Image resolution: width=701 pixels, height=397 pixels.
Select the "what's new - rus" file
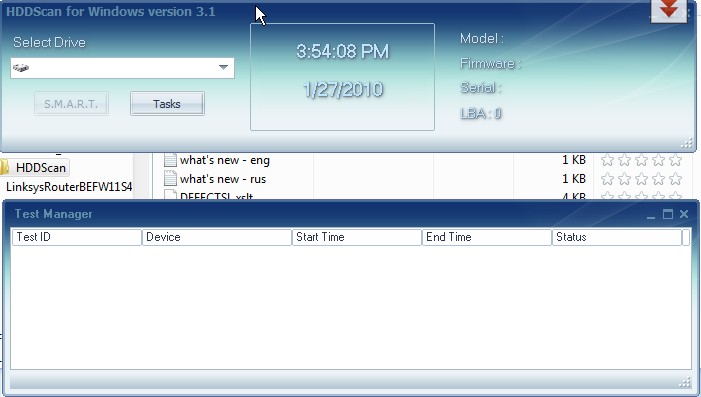point(223,179)
